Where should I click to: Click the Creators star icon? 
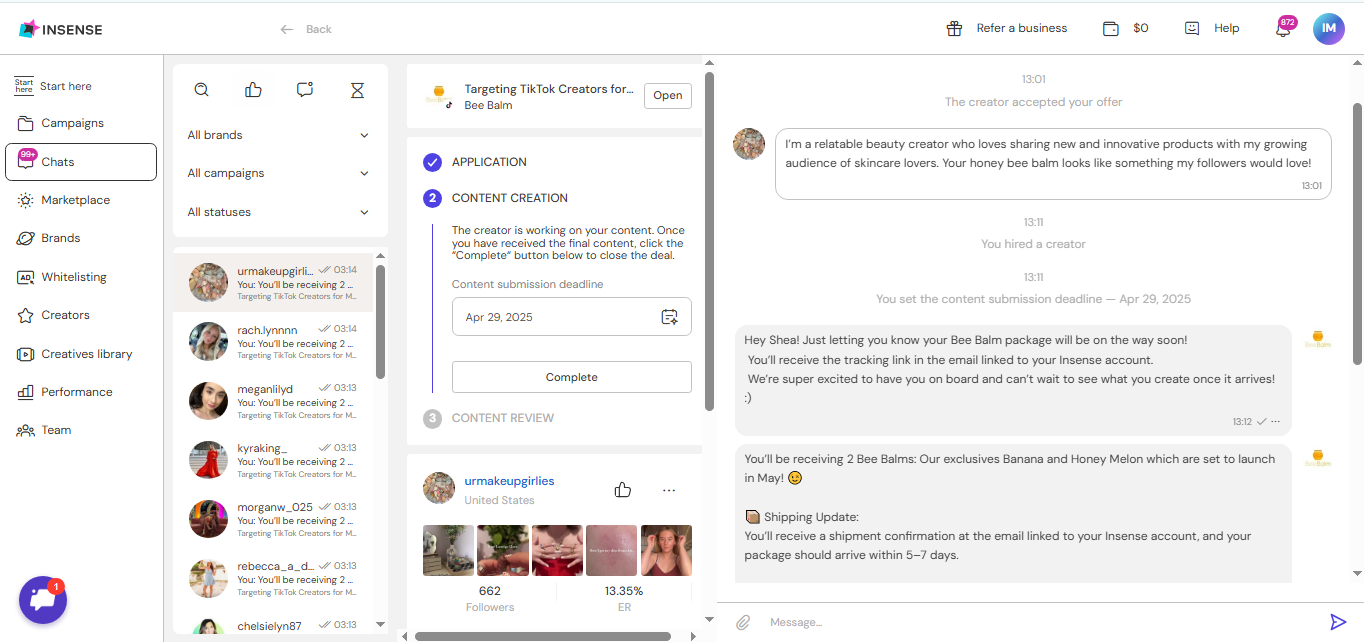(x=25, y=315)
